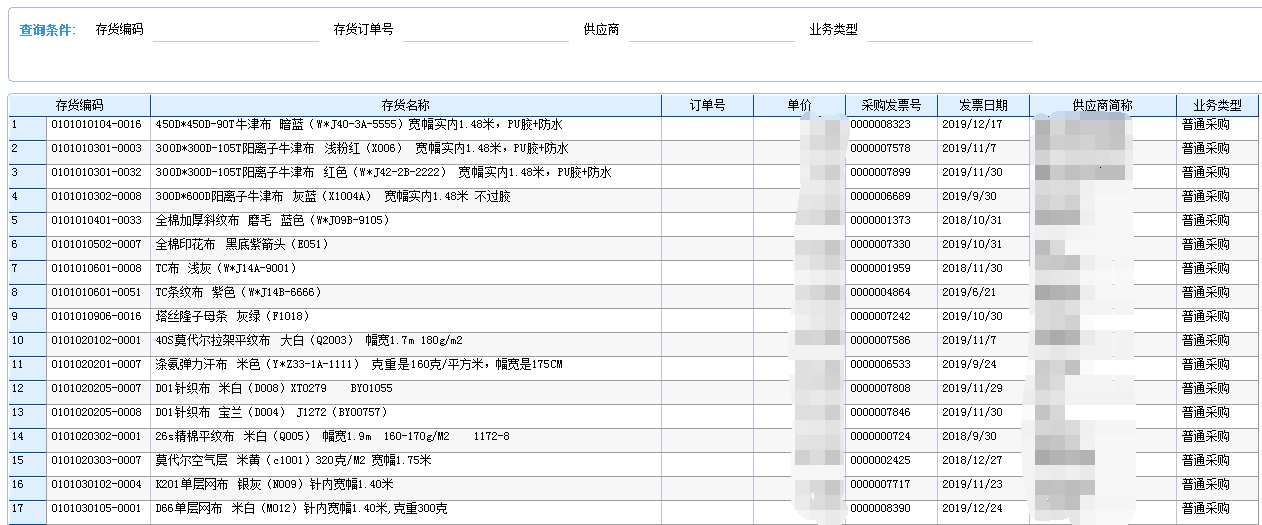1262x525 pixels.
Task: Click the 采购发票号 column header
Action: (x=891, y=105)
